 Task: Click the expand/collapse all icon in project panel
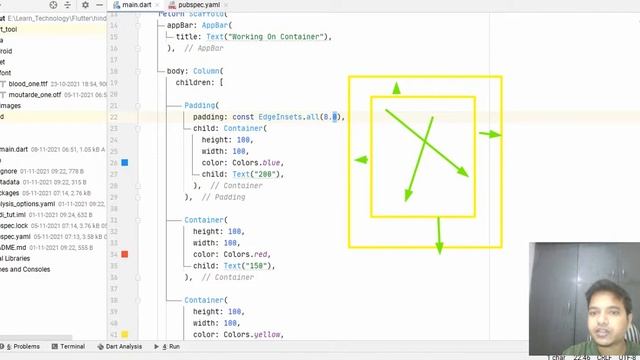(x=68, y=5)
